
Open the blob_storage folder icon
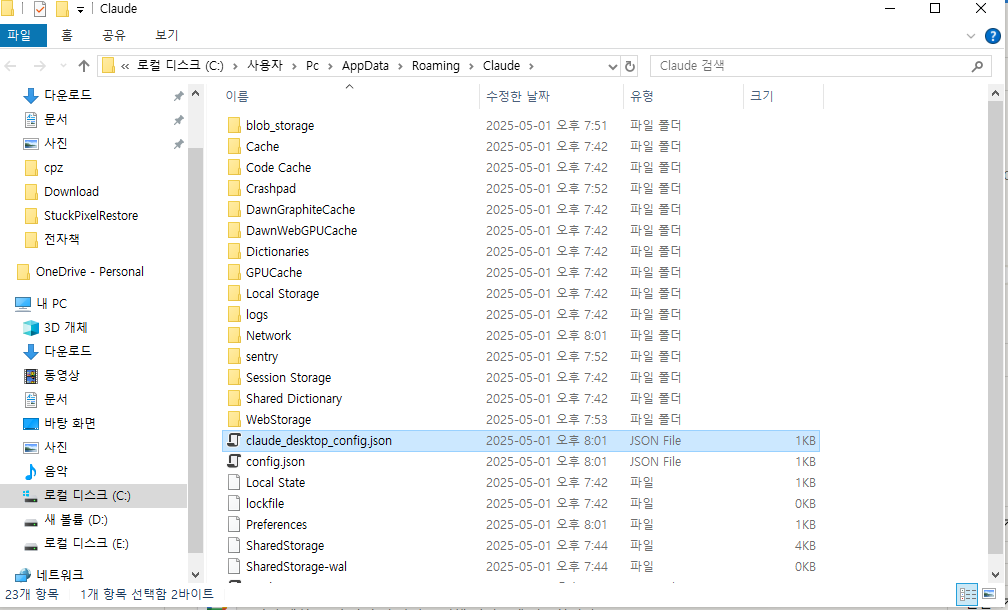(234, 125)
